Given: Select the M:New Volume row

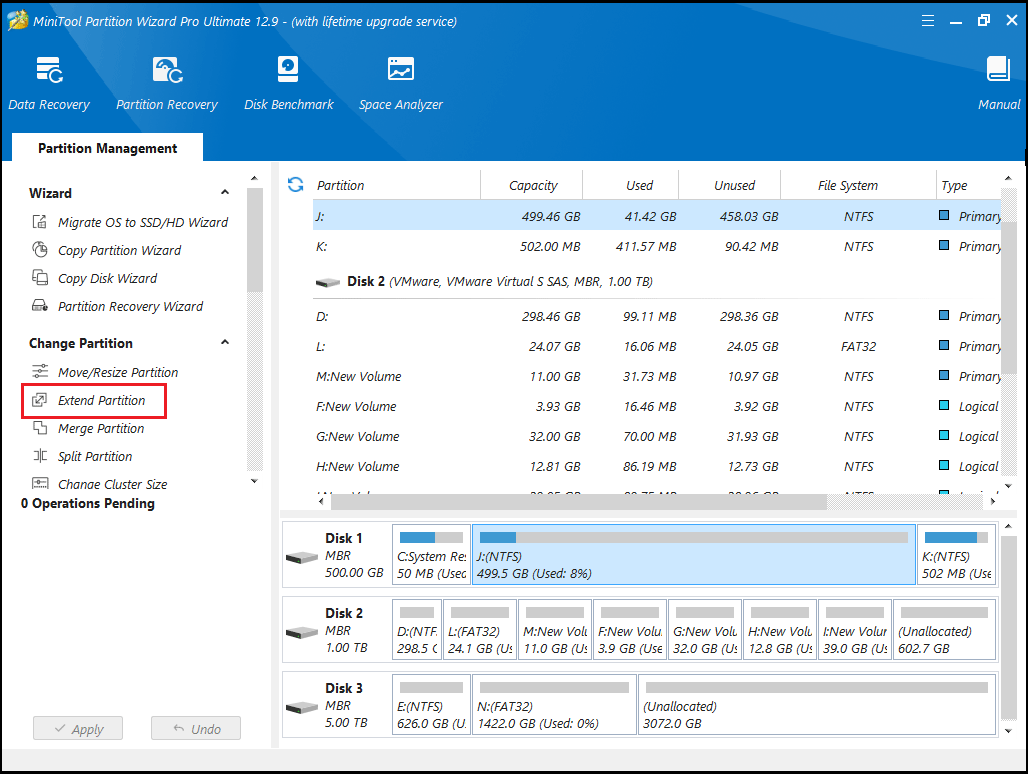Looking at the screenshot, I should 657,377.
